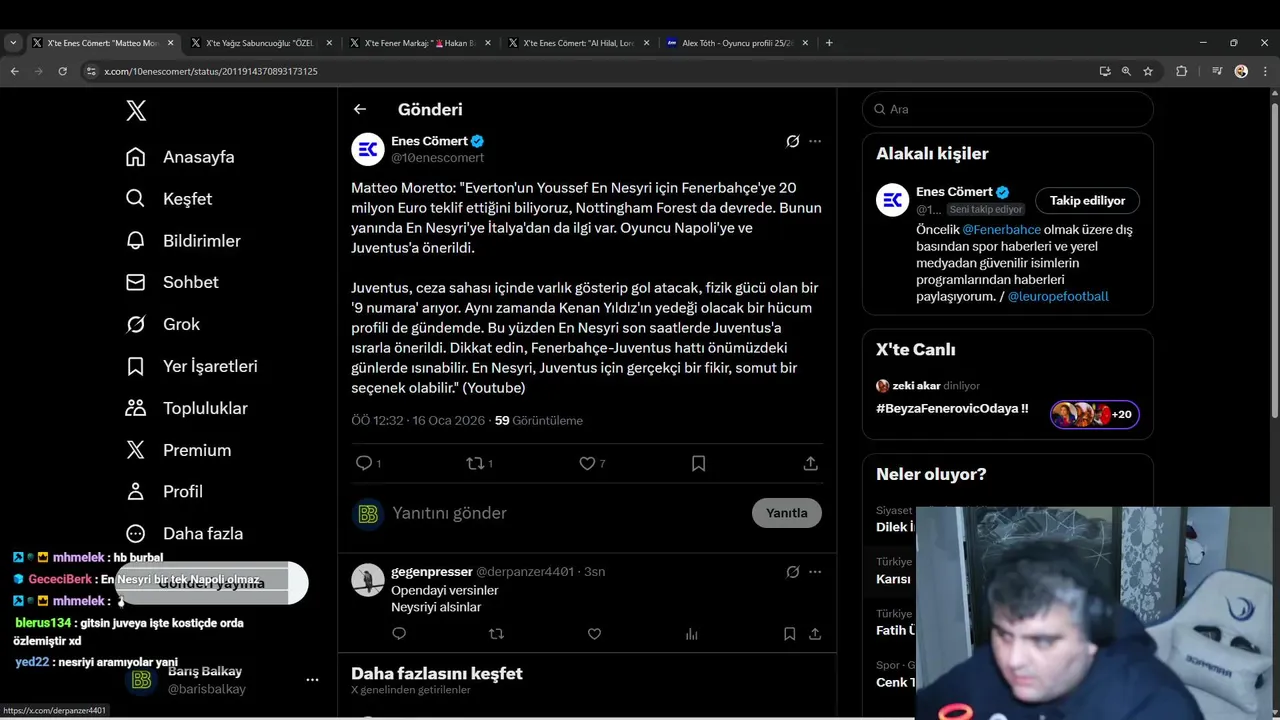Open @Fenerbahce link in bio

(x=1001, y=229)
